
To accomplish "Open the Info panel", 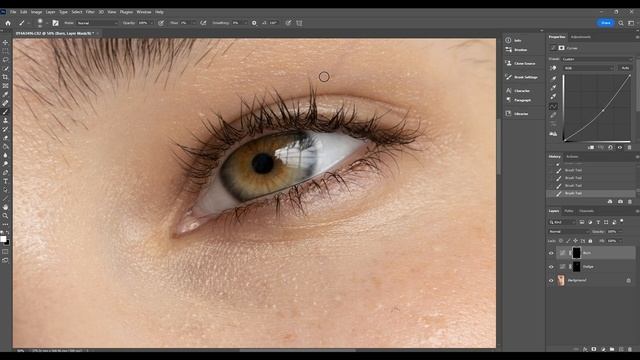I will coord(513,40).
